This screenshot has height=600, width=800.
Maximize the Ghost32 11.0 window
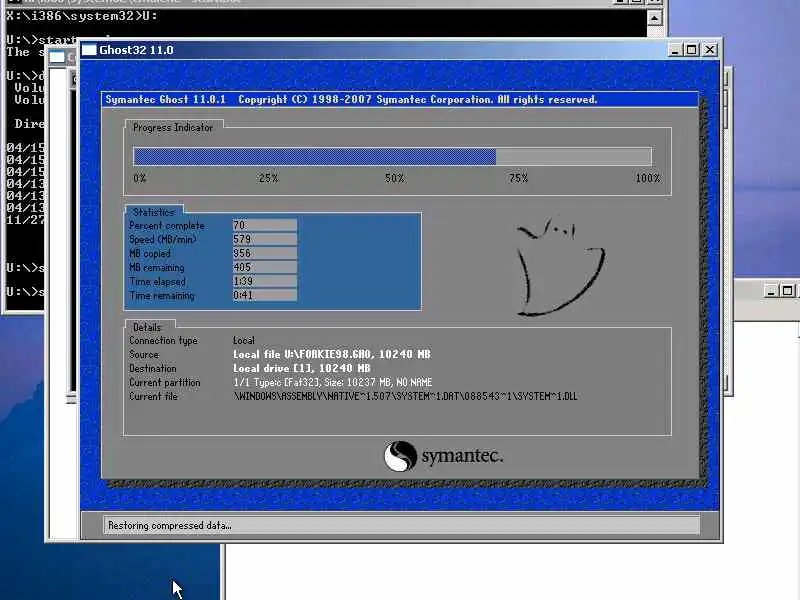(x=692, y=50)
